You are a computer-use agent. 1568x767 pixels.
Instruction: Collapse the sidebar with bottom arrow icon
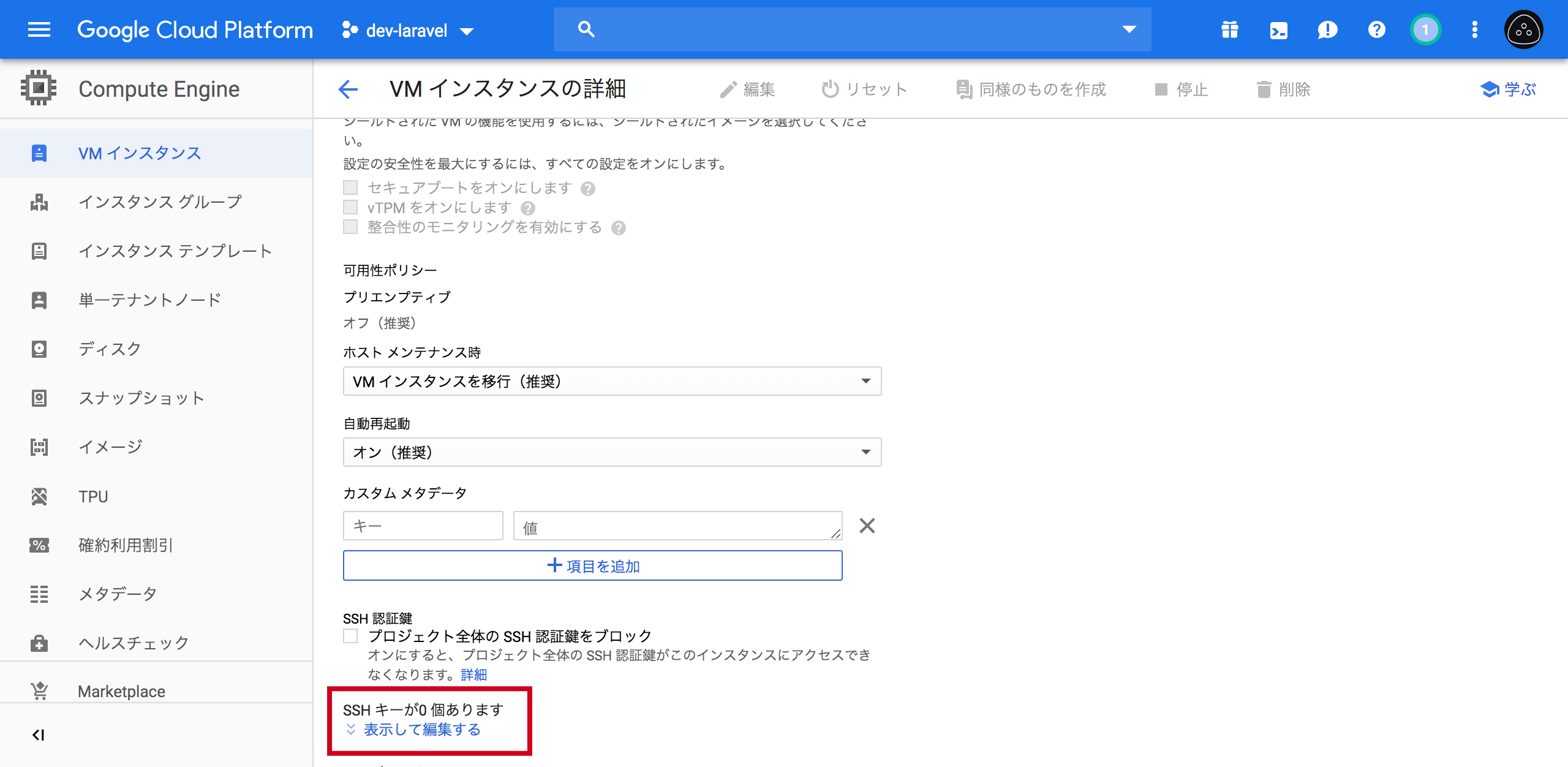click(39, 735)
